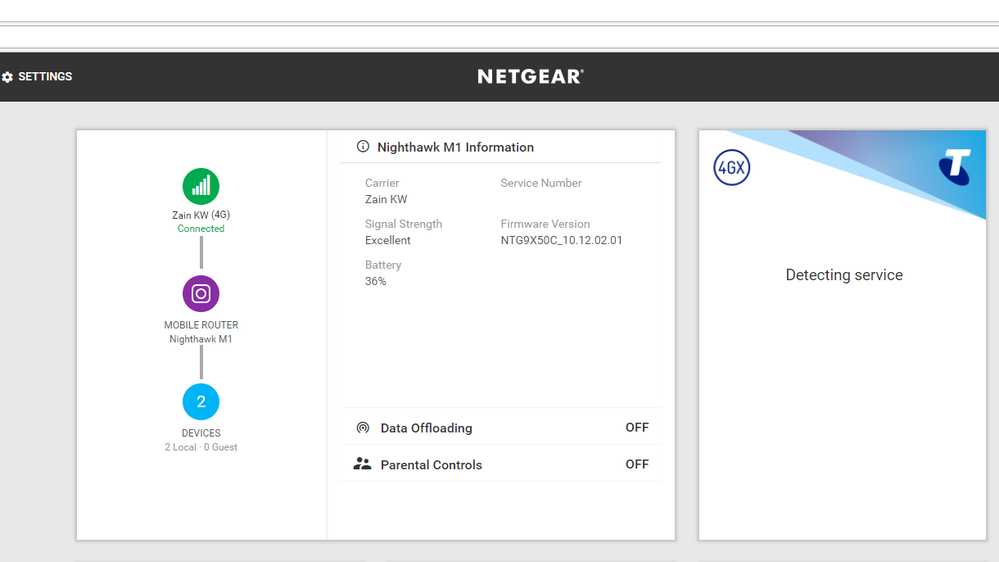
Task: Click the 2 Local · 0 Guest text
Action: coord(201,447)
